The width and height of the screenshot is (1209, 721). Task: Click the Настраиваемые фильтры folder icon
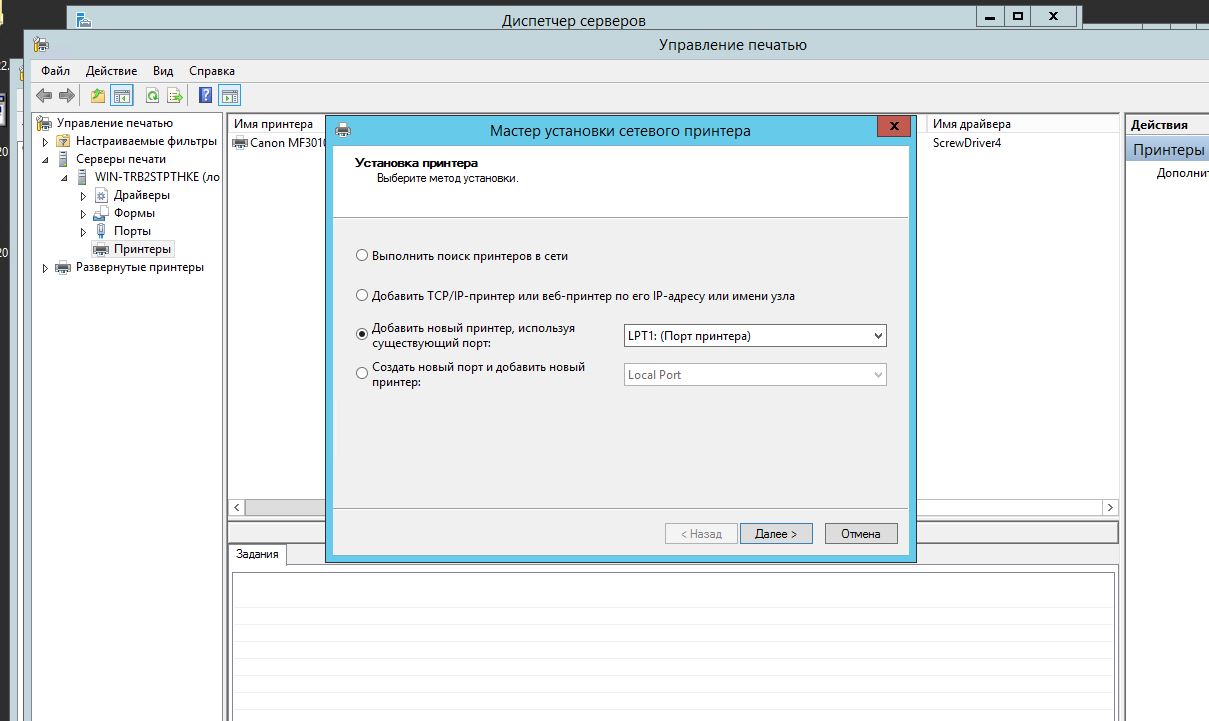click(x=64, y=141)
